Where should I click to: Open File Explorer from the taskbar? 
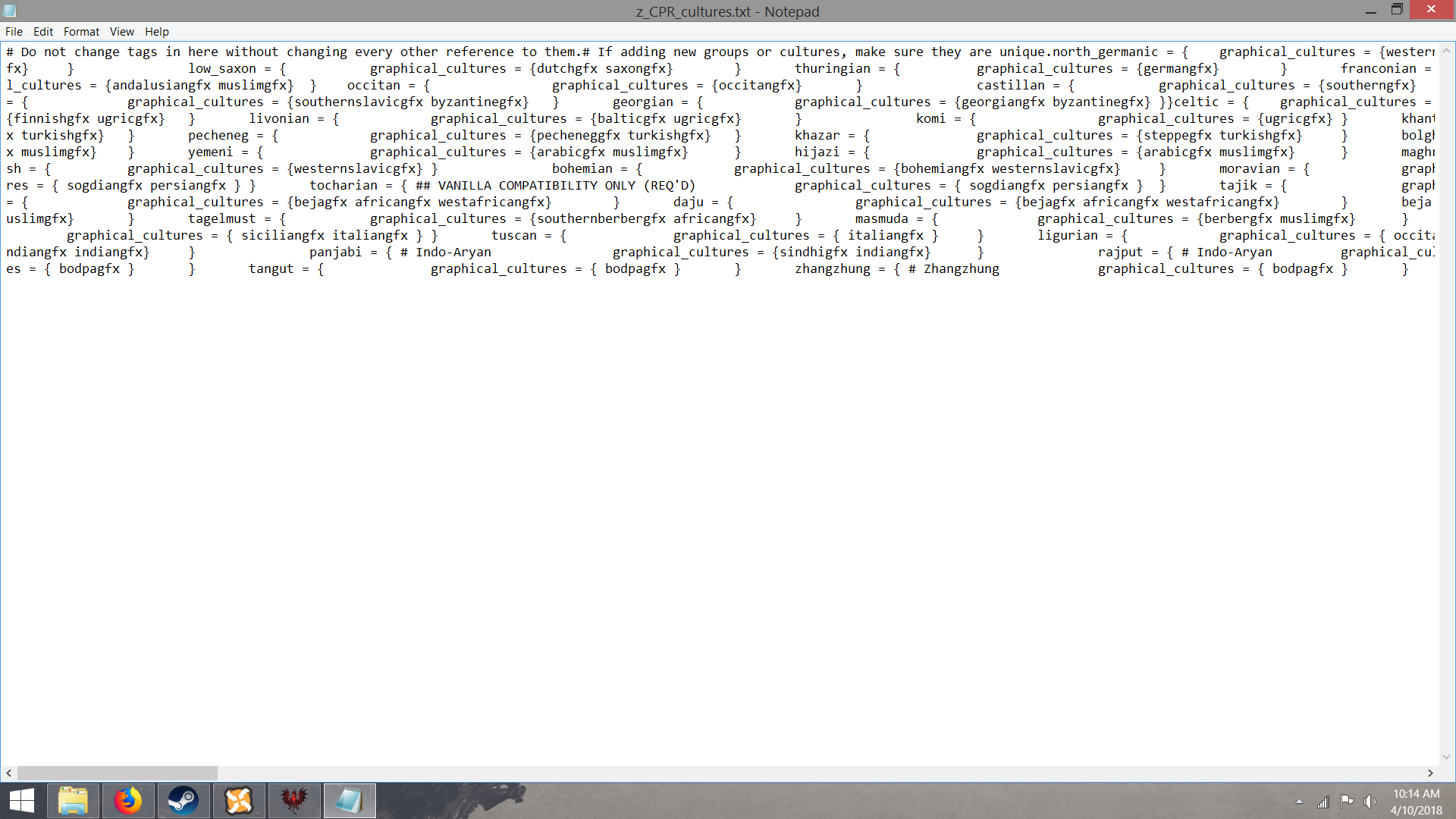point(73,800)
